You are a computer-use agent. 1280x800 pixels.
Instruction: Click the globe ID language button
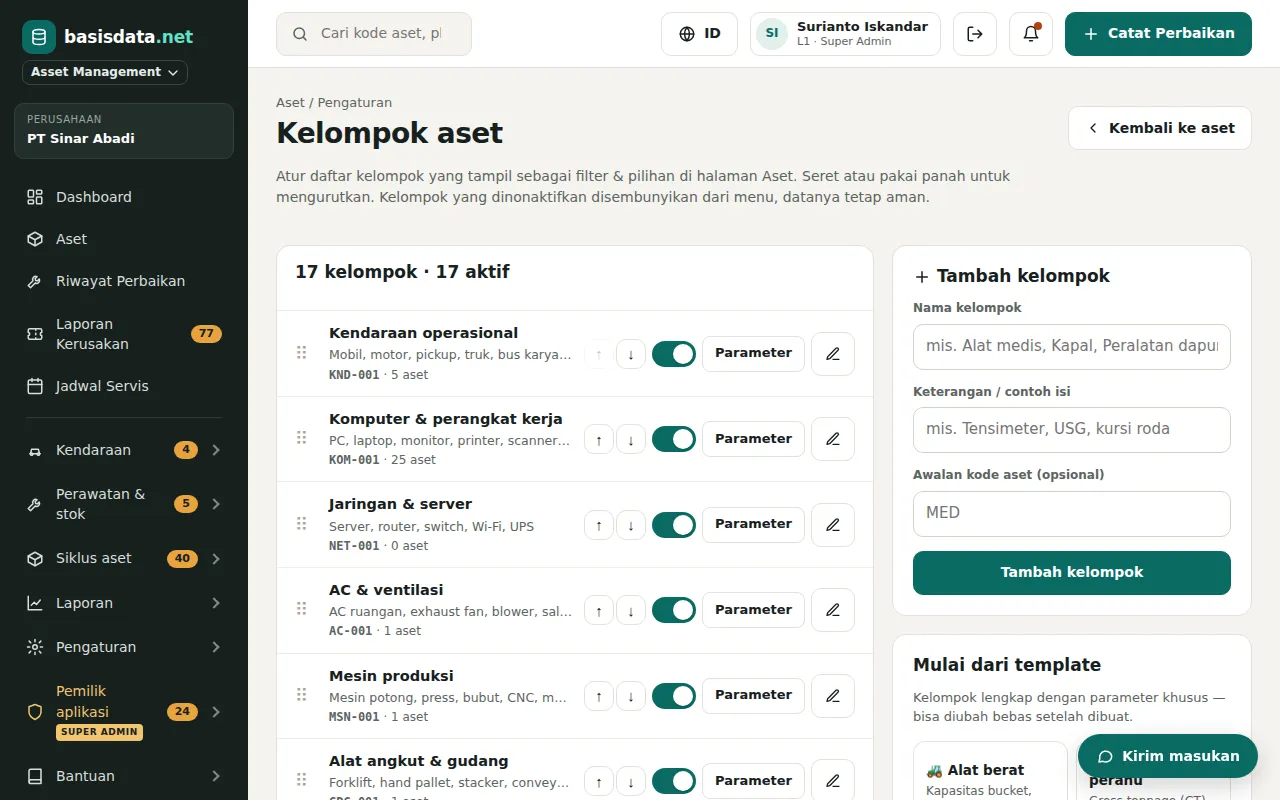pos(699,34)
